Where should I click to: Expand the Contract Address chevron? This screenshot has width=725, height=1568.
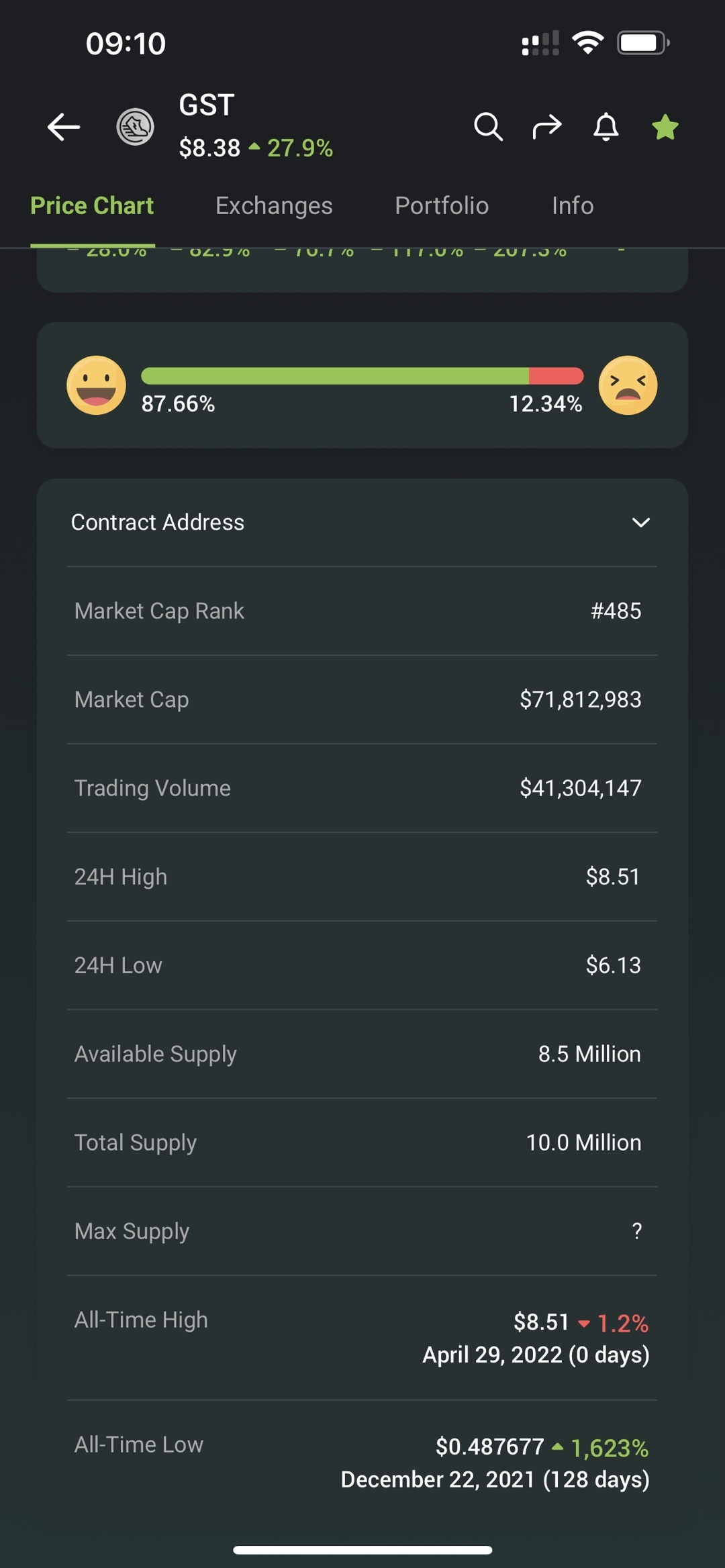click(641, 522)
